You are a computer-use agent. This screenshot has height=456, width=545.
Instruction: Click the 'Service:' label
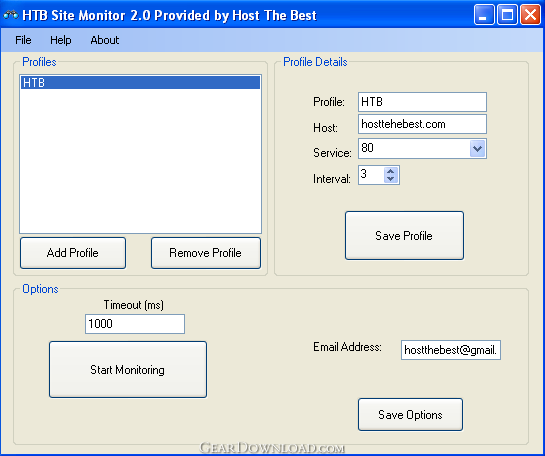coord(332,153)
